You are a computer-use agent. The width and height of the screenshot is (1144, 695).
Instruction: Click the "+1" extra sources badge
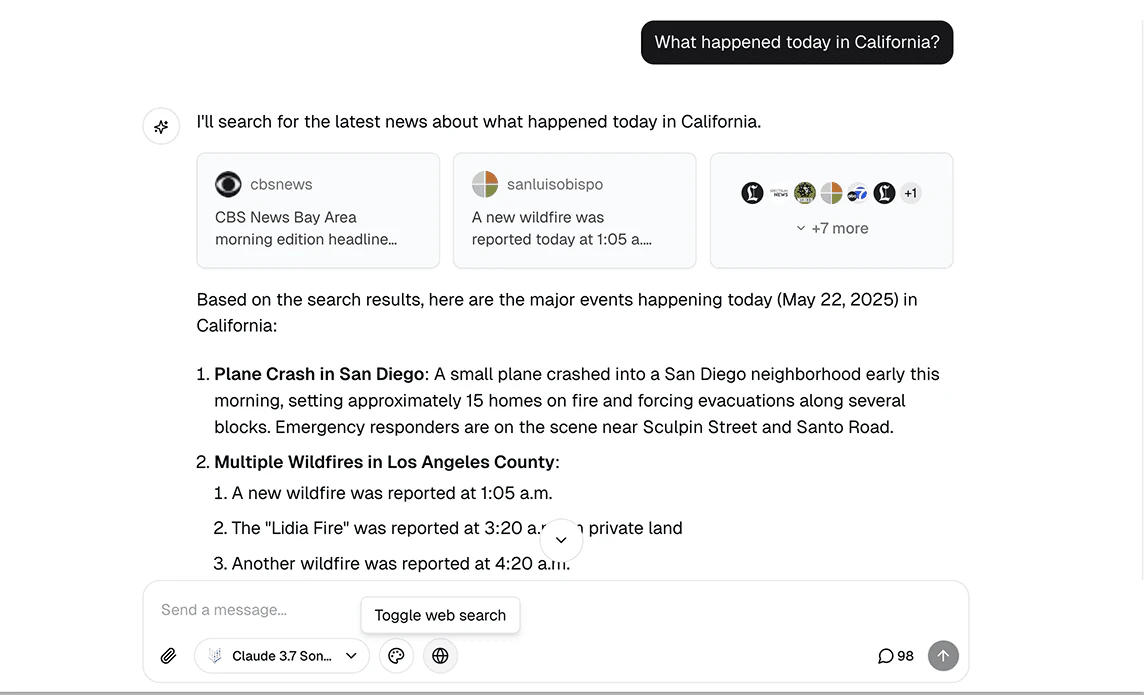click(x=910, y=193)
